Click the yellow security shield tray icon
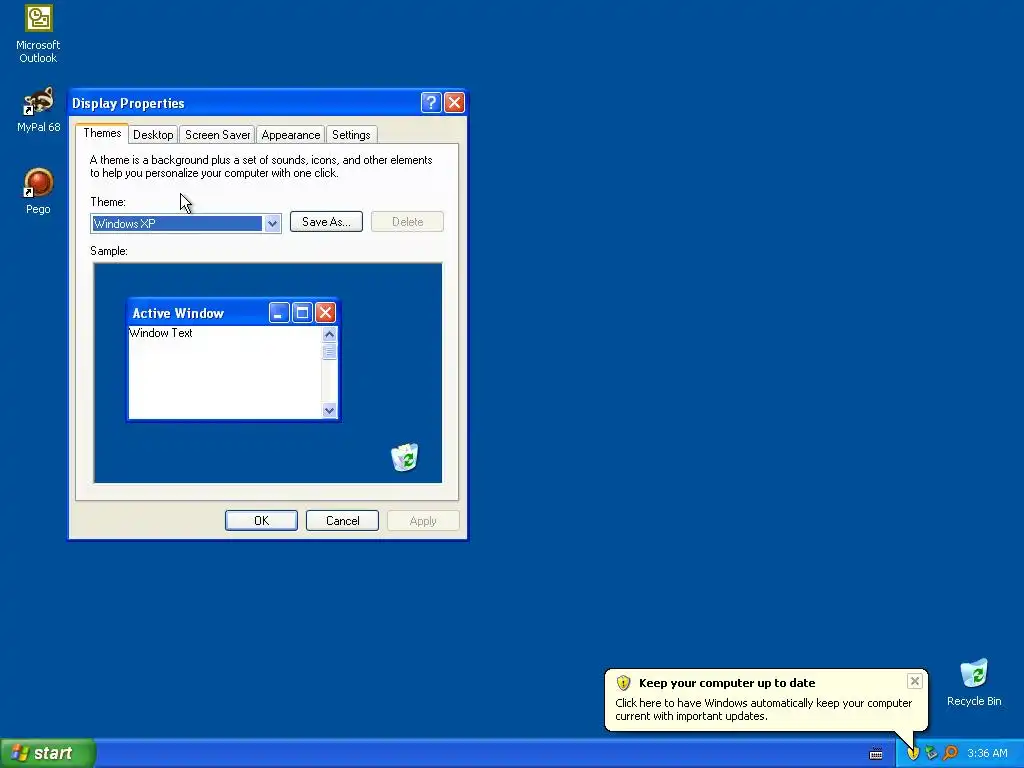 [913, 754]
